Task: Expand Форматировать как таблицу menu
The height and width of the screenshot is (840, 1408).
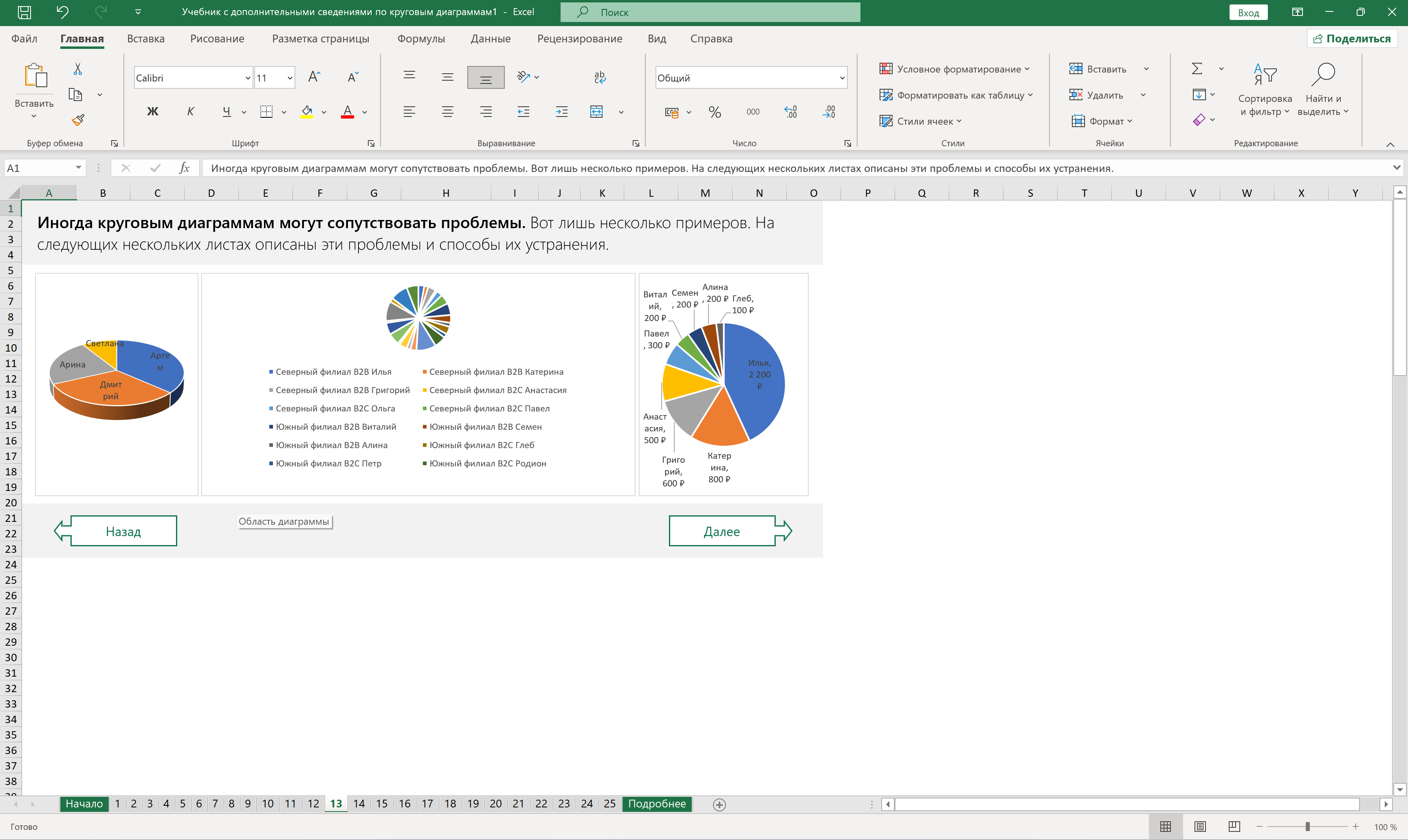Action: (956, 95)
